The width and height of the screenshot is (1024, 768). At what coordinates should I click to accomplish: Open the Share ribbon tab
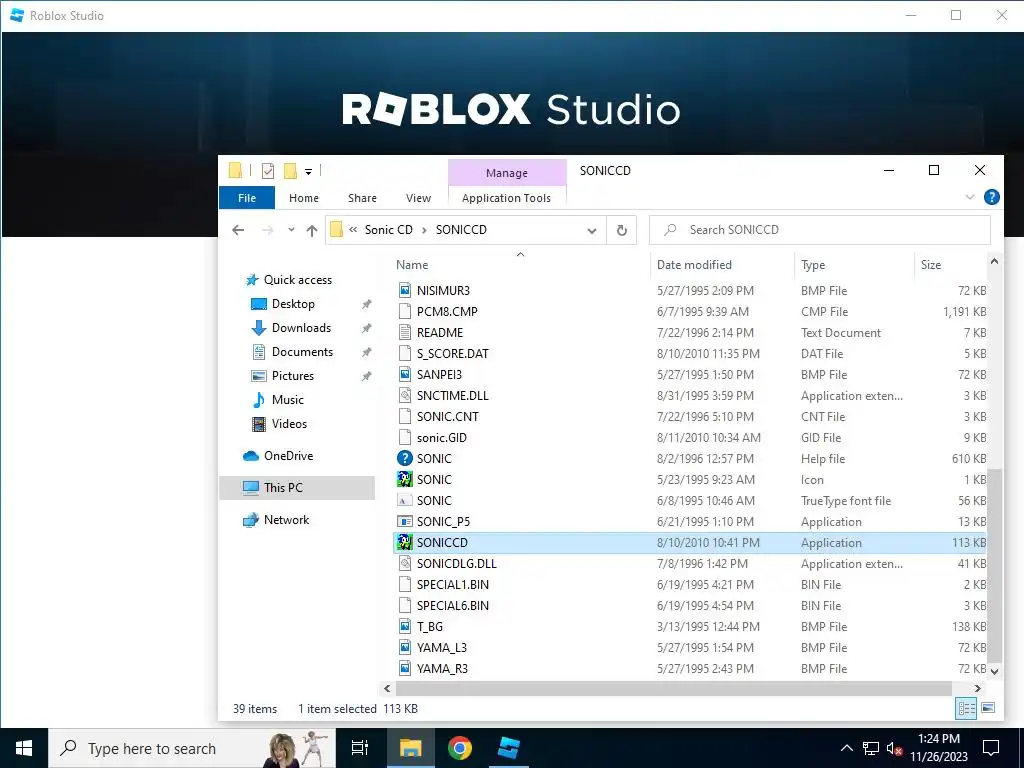pyautogui.click(x=362, y=198)
